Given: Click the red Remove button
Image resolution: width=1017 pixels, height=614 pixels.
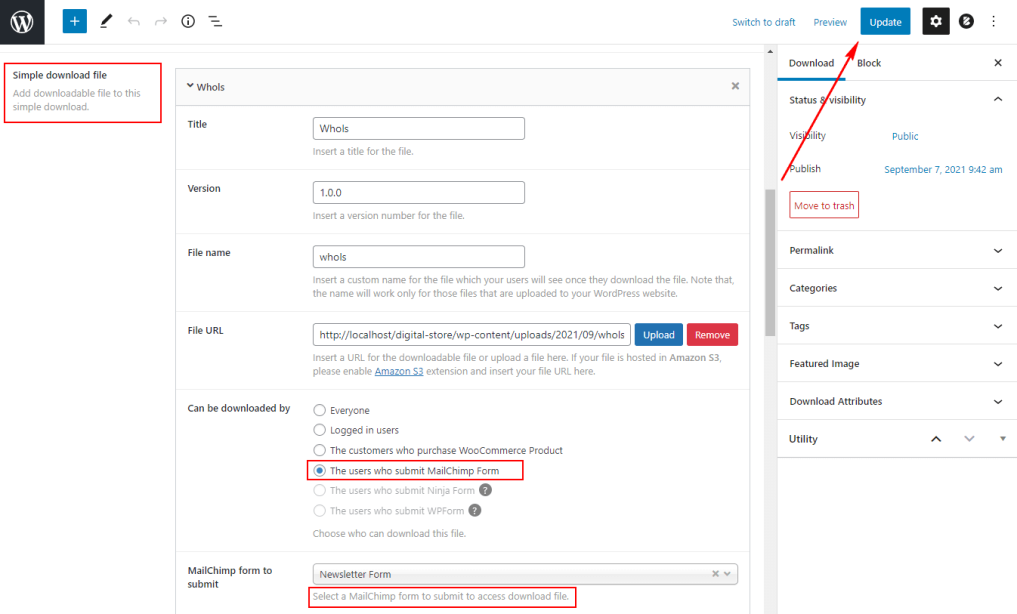Looking at the screenshot, I should click(x=712, y=335).
